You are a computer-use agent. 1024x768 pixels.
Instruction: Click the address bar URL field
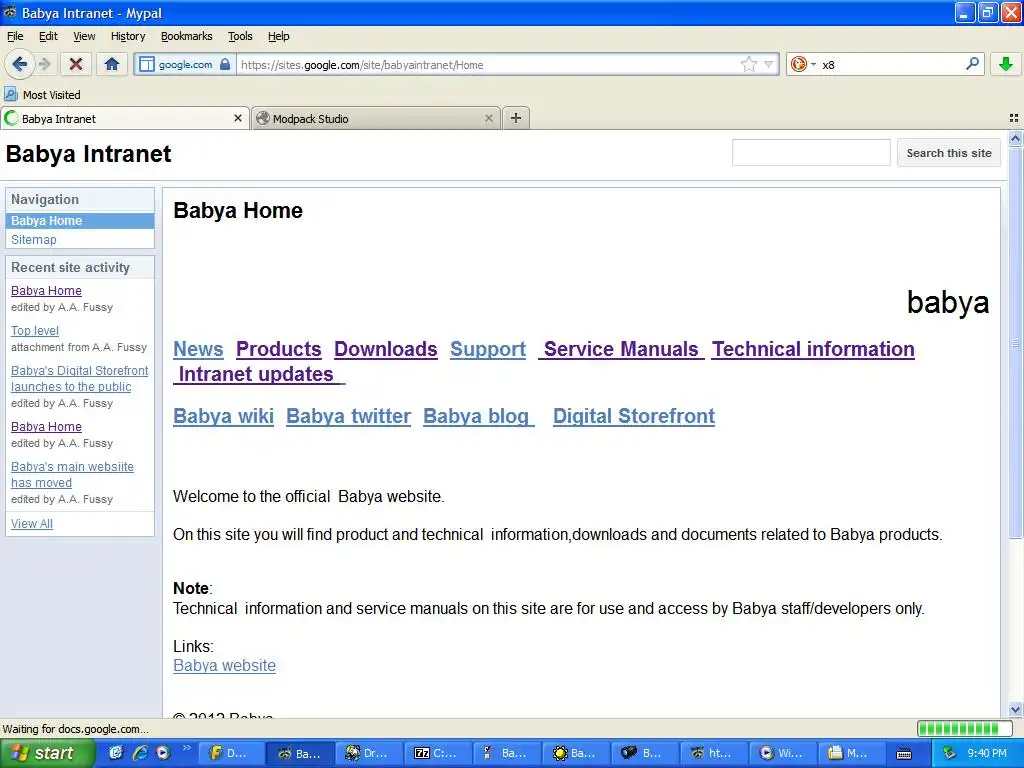[x=488, y=65]
